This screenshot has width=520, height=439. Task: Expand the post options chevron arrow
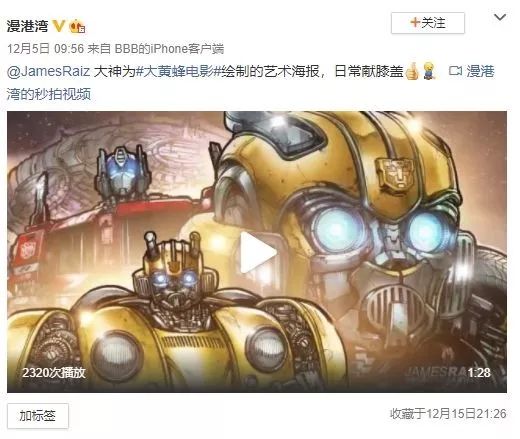tap(500, 17)
